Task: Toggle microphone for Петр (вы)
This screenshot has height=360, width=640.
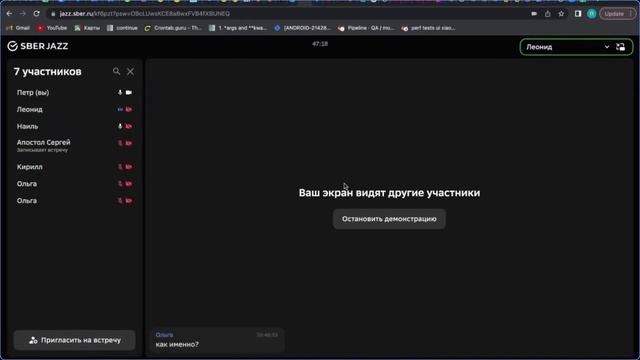Action: [x=120, y=93]
